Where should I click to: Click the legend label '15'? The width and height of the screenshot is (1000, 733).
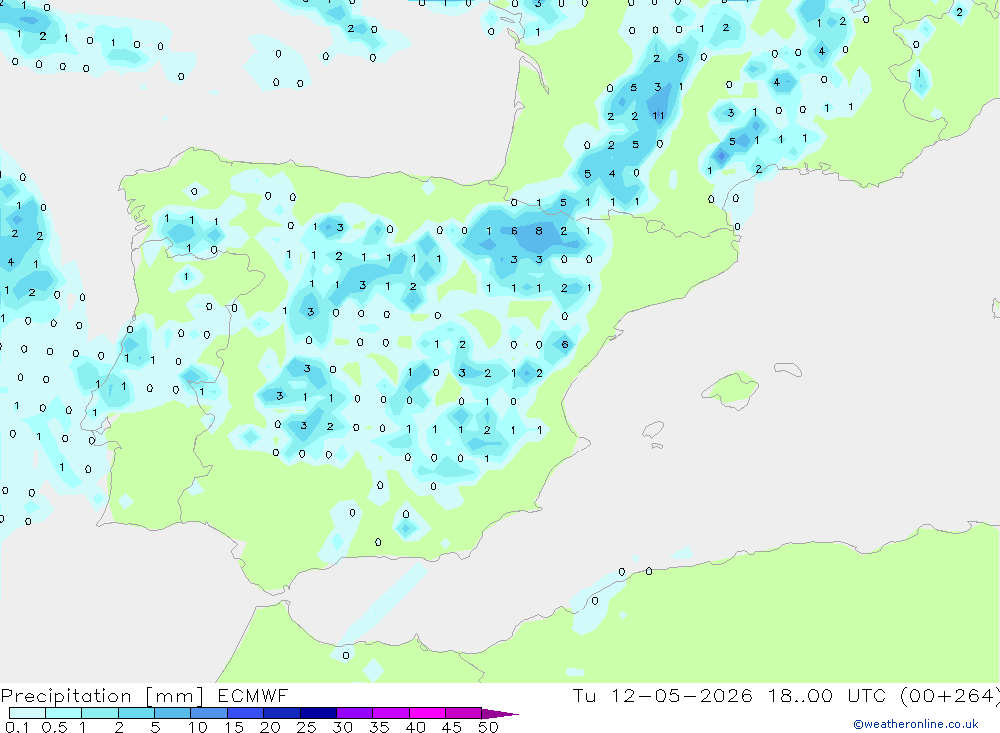234,727
